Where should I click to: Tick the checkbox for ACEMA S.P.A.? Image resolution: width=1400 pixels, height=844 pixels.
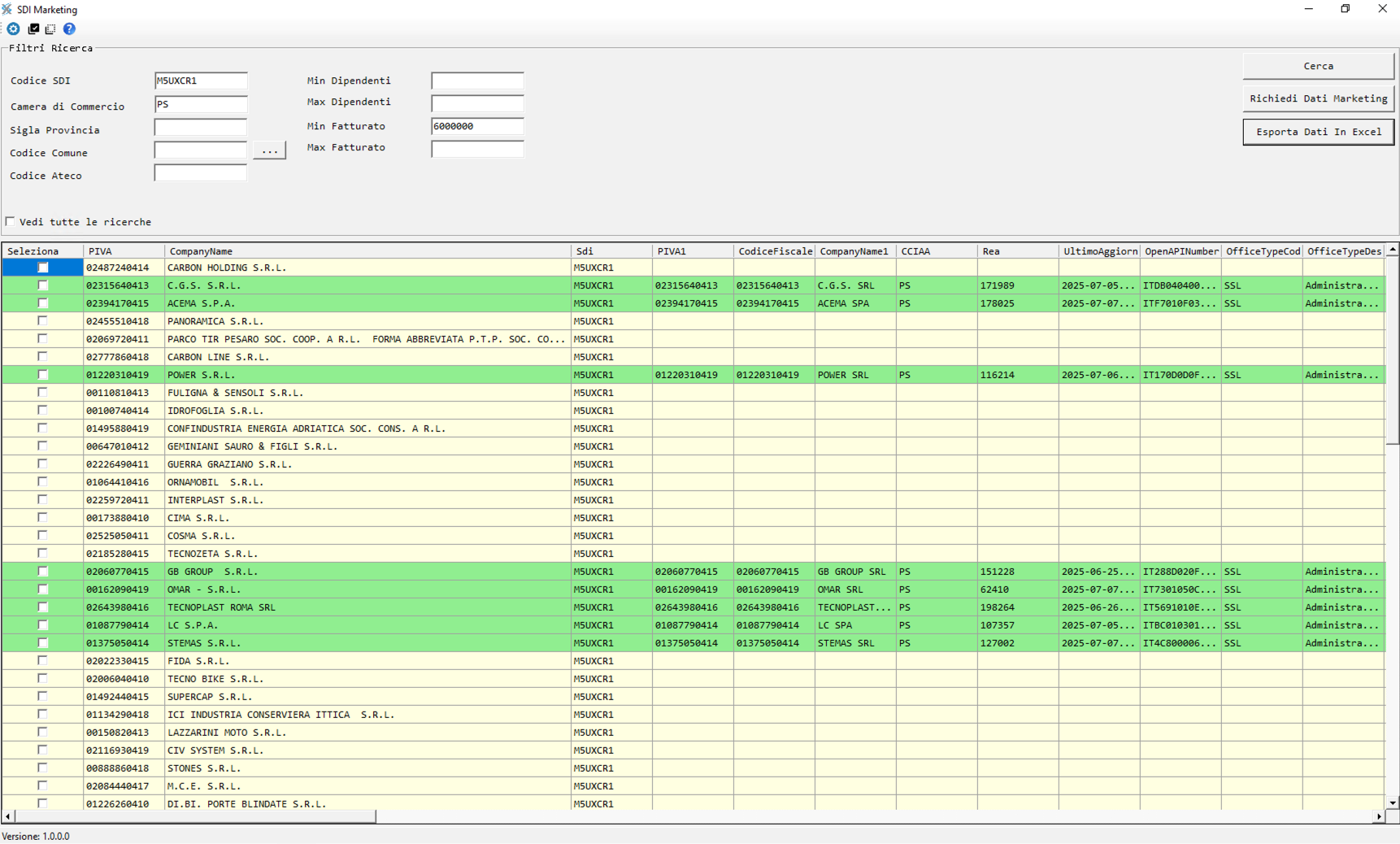[x=43, y=303]
